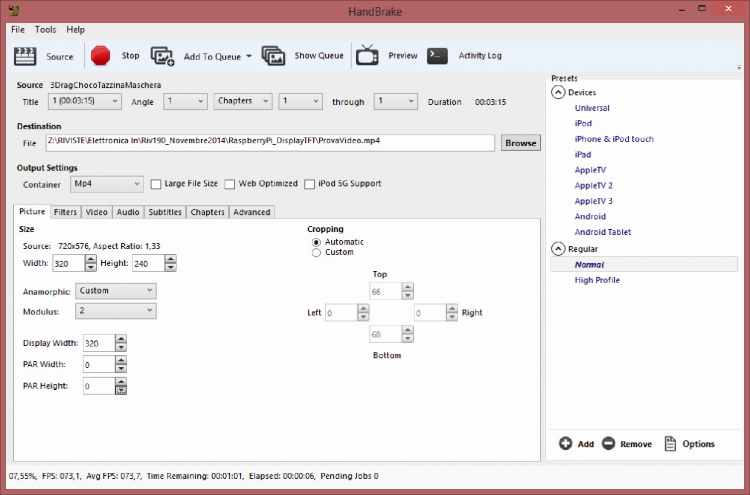
Task: Select the AppleTV 3 preset
Action: tap(594, 201)
